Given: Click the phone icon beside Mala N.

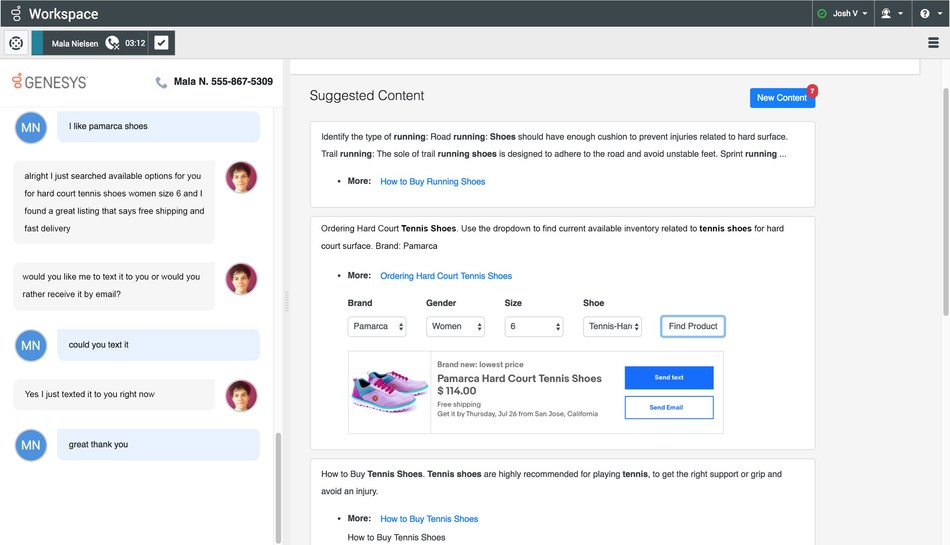Looking at the screenshot, I should pos(161,82).
